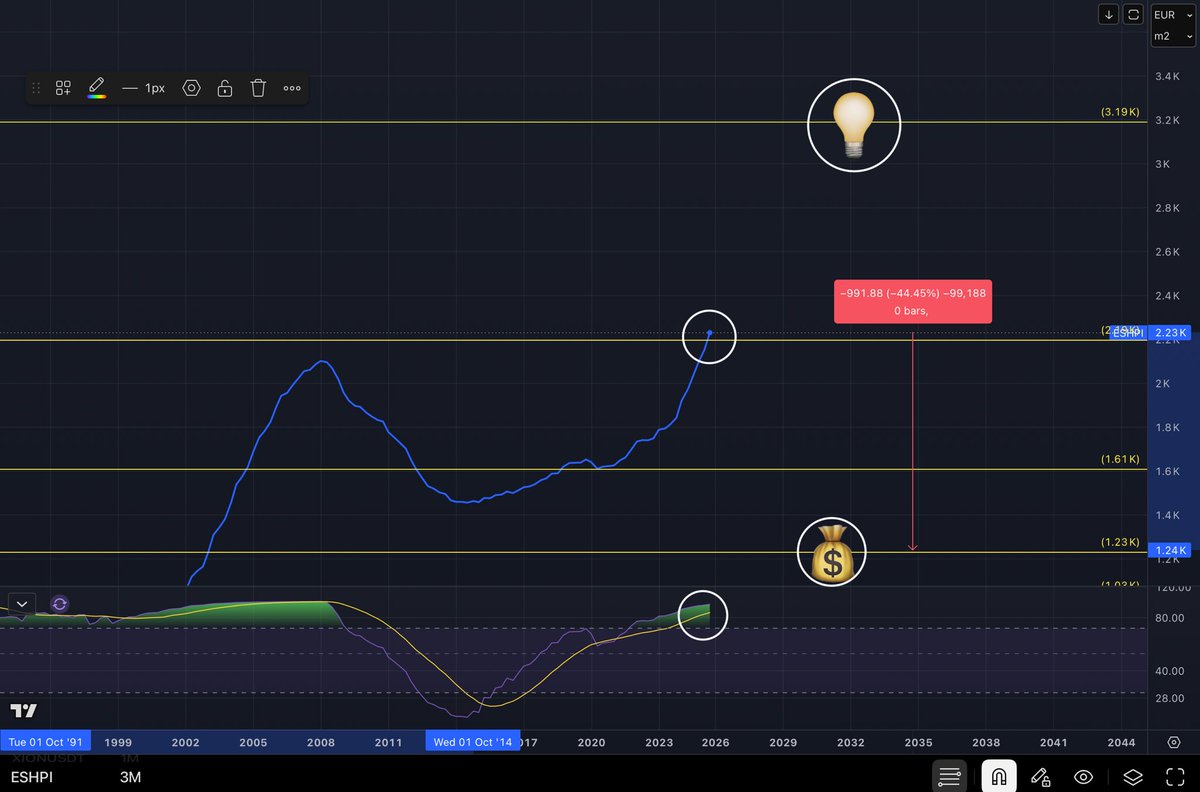Toggle lock all drawings pencil icon
Viewport: 1200px width, 792px height.
tap(1040, 776)
